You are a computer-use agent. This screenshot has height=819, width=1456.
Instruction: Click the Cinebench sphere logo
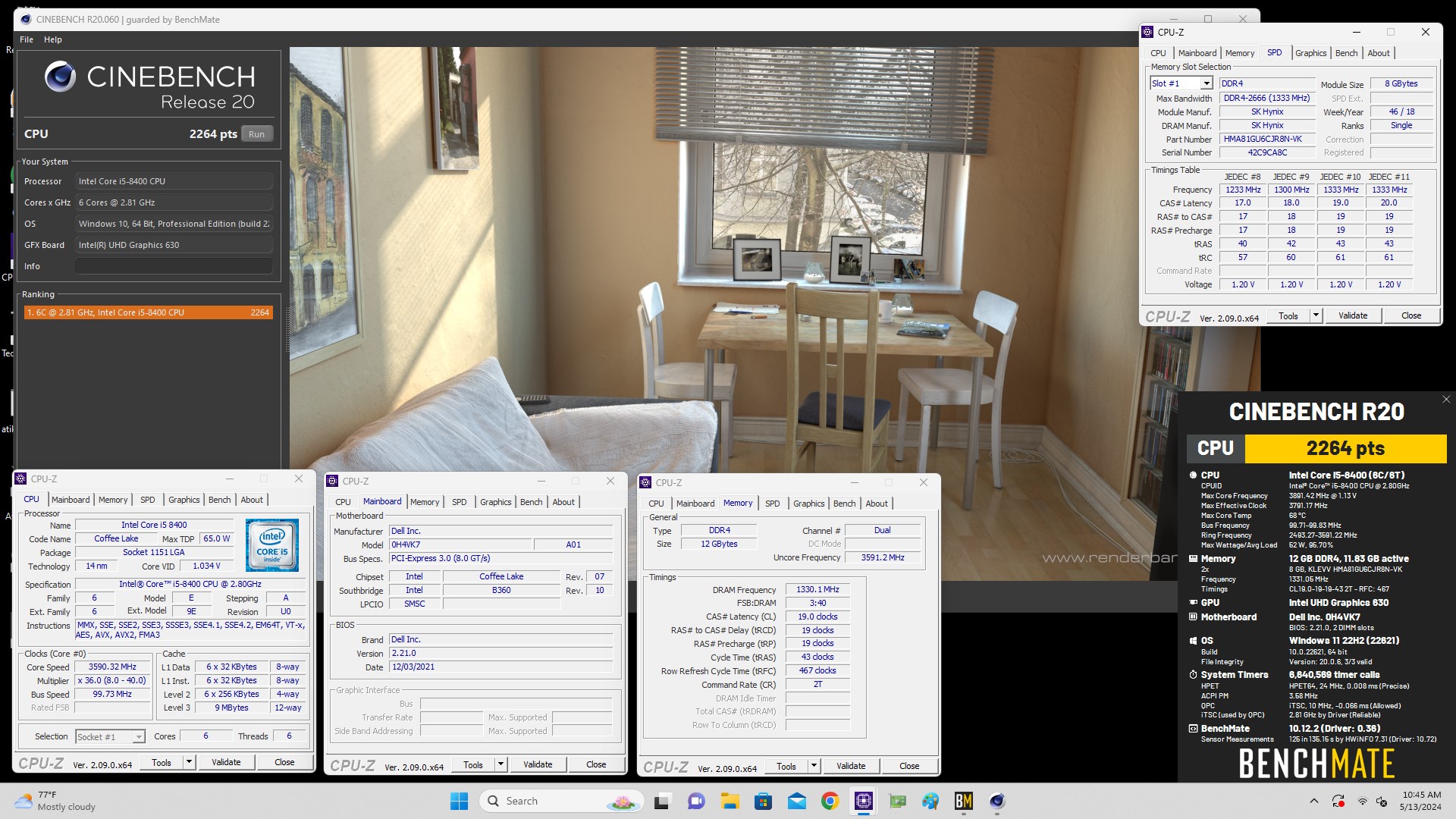[x=60, y=77]
